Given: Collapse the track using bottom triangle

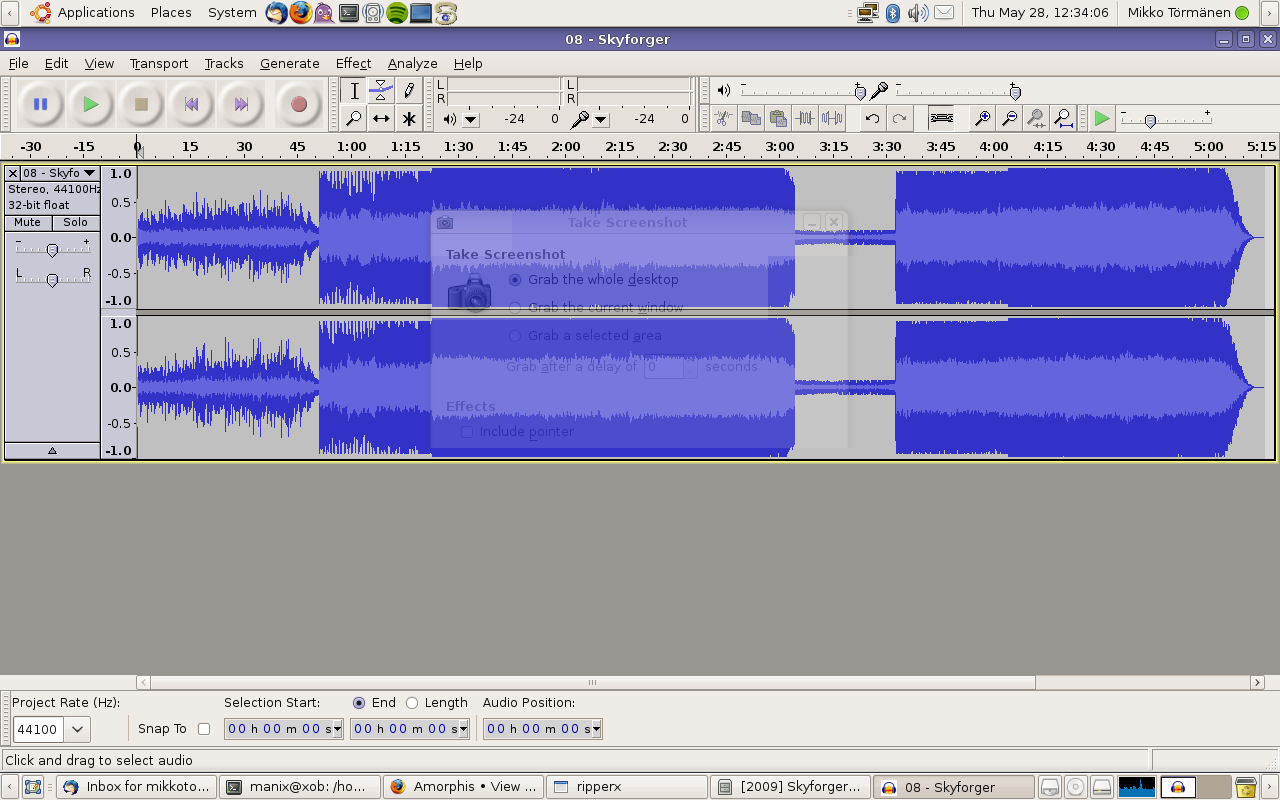Looking at the screenshot, I should (52, 451).
